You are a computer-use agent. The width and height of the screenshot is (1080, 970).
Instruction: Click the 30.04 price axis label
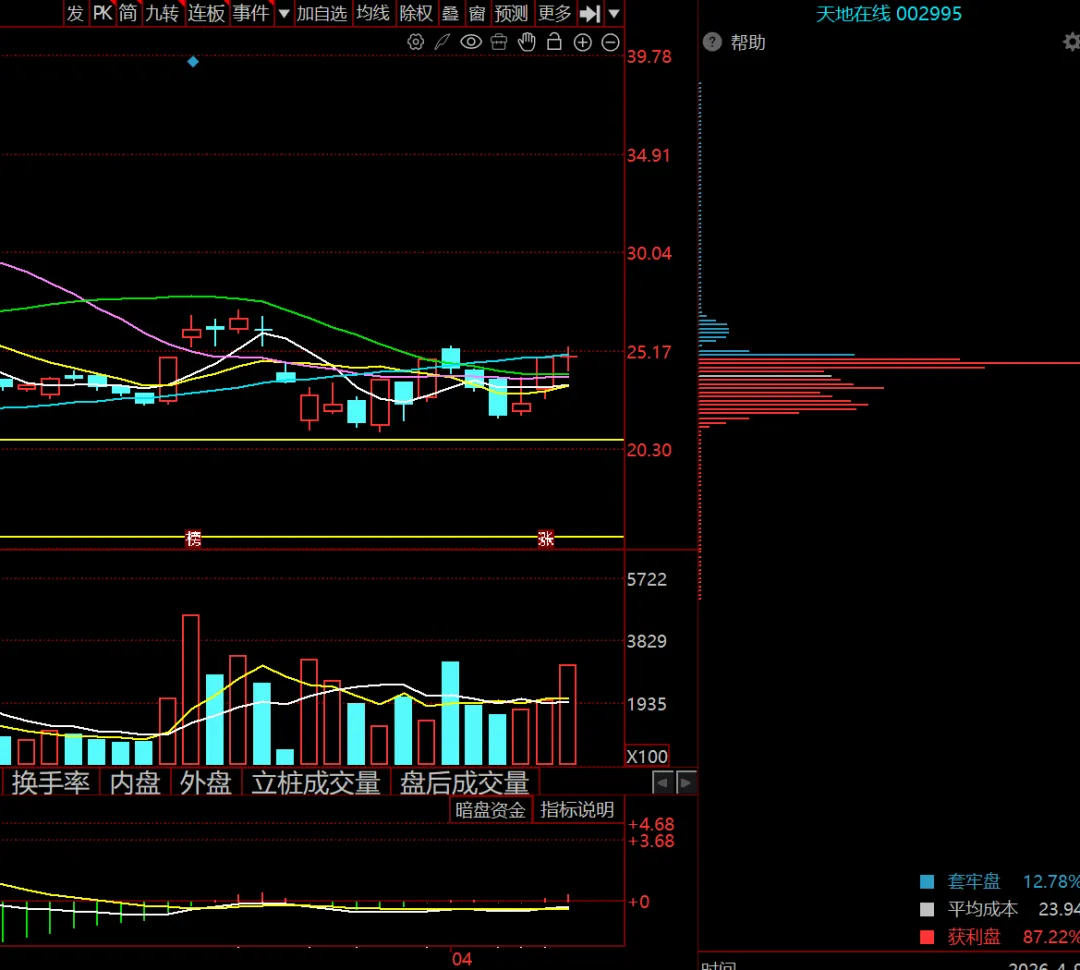click(x=649, y=254)
